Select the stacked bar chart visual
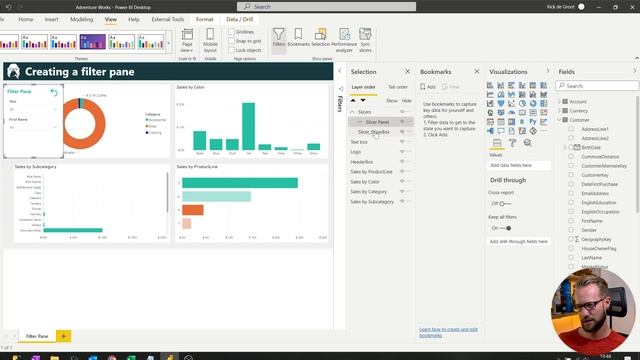This screenshot has height=360, width=640. [x=490, y=85]
